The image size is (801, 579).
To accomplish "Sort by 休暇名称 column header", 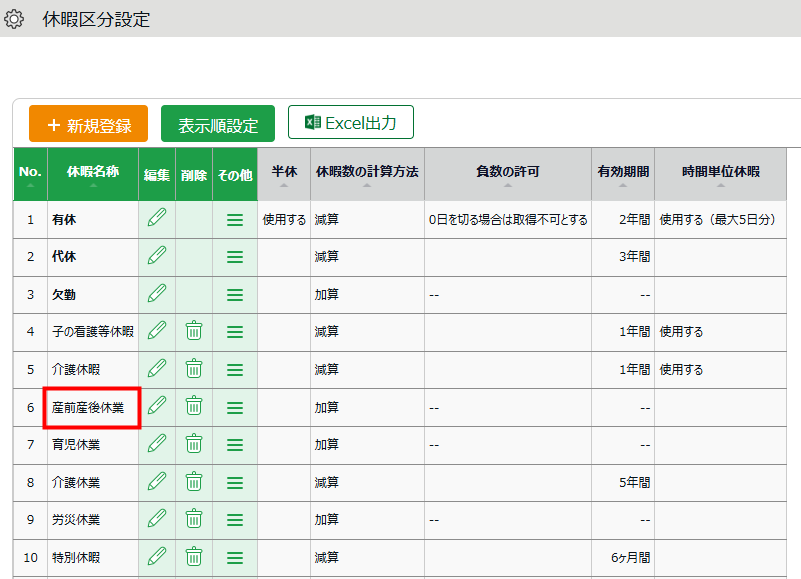I will tap(93, 174).
